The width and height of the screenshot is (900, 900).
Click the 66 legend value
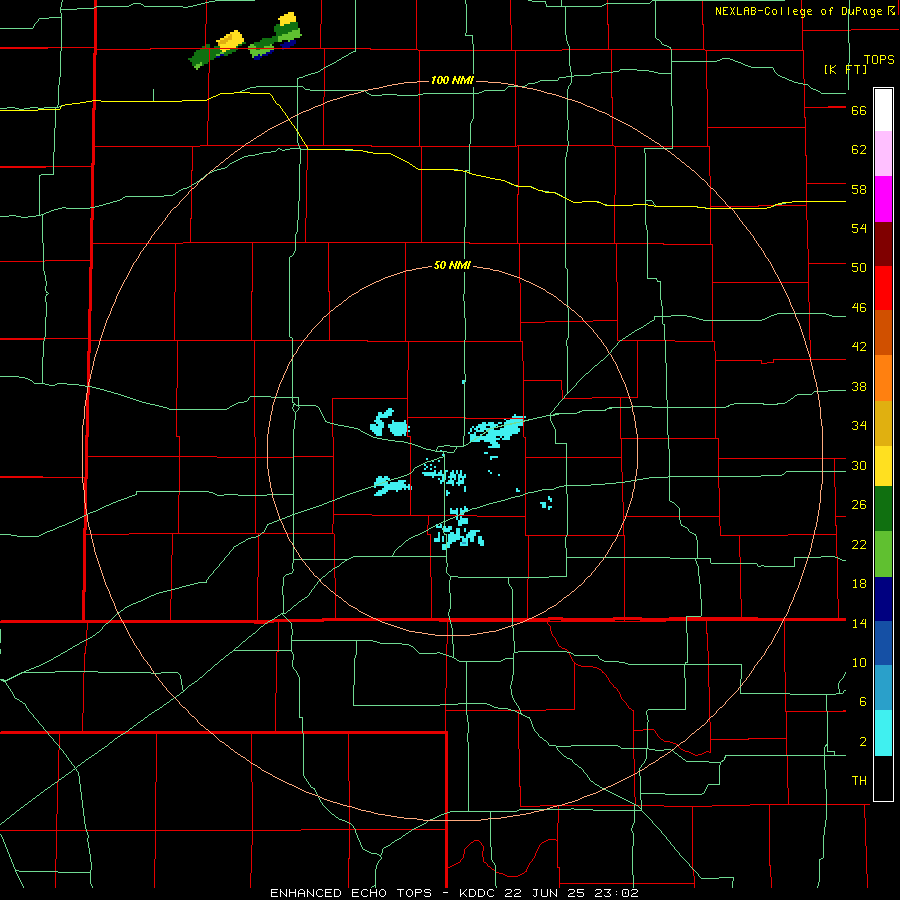click(859, 111)
